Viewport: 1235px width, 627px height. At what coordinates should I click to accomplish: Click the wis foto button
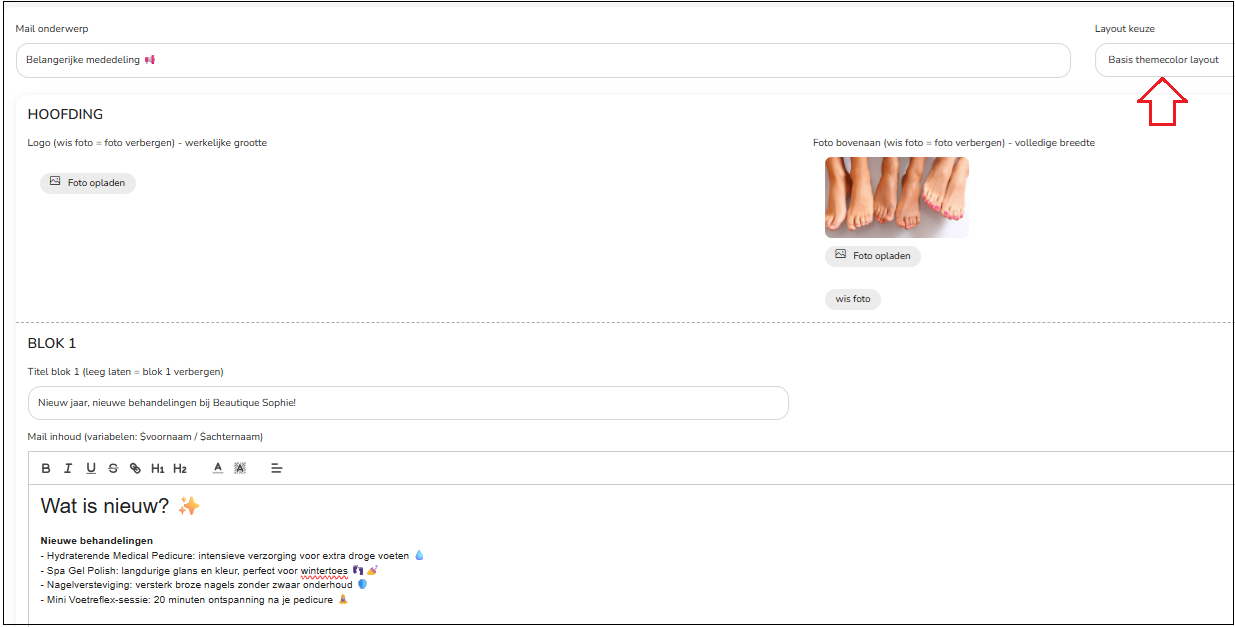click(x=853, y=299)
